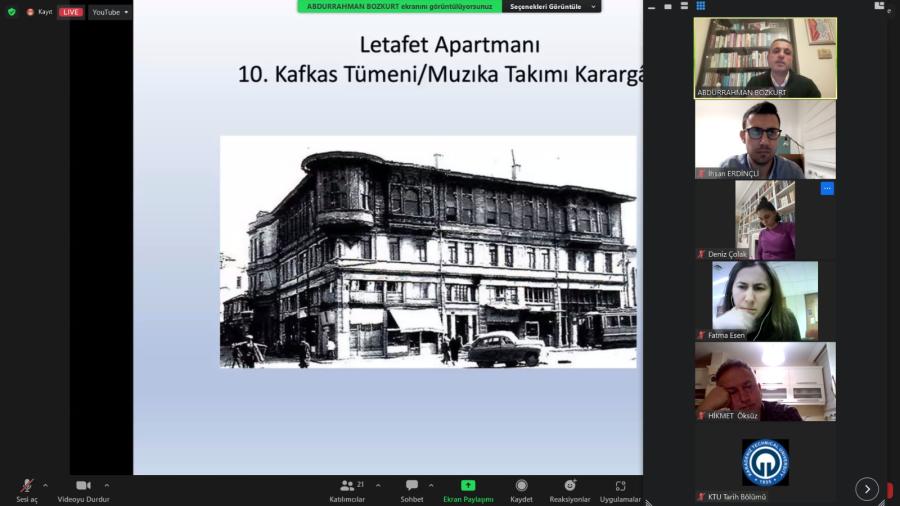Open video options arrow beside Videoyu Durdur

(x=107, y=486)
